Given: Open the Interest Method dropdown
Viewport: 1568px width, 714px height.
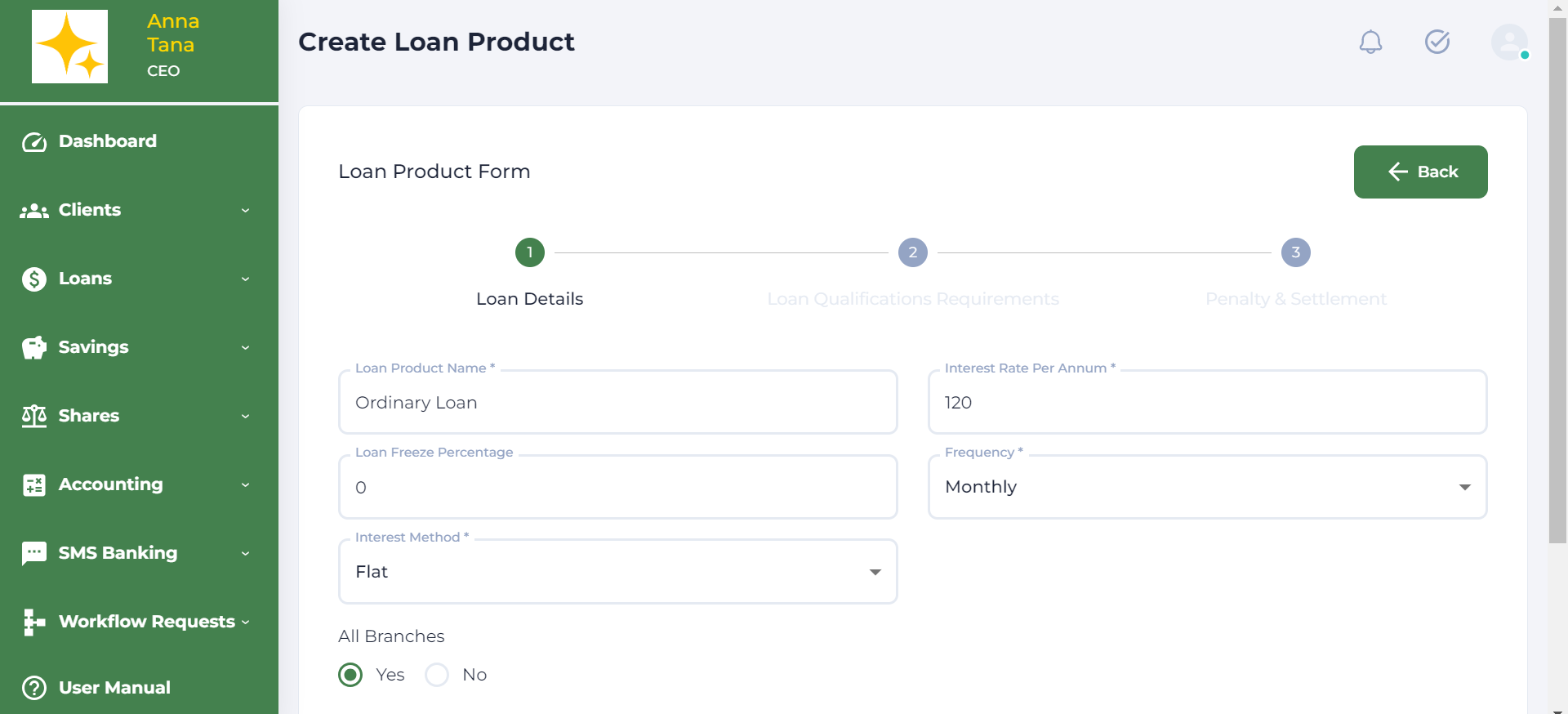Looking at the screenshot, I should click(617, 572).
